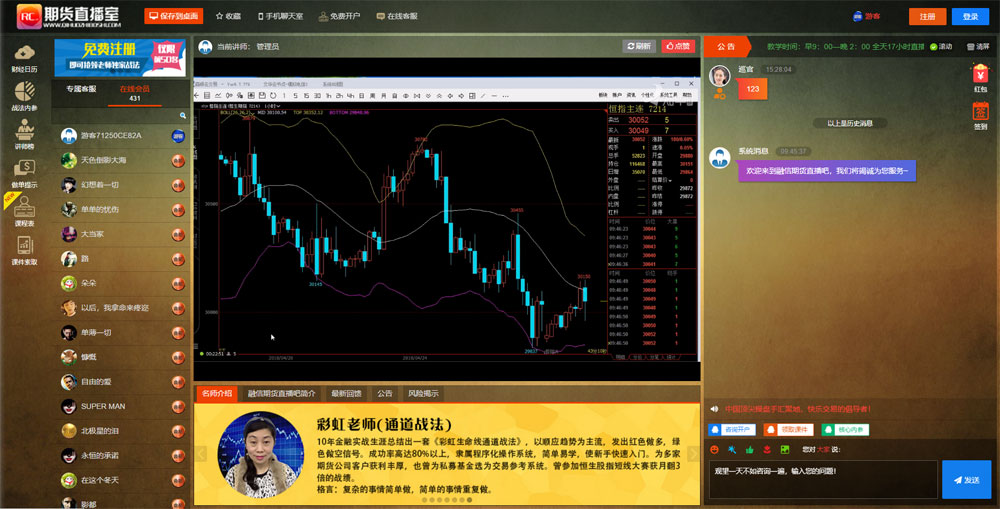Switch to the 专属客服 tab
1000x509 pixels.
click(82, 90)
